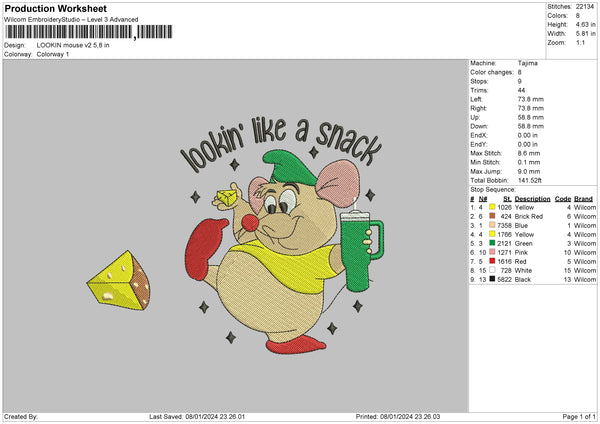Click the 'Brick Red' description text
The image size is (600, 424).
click(x=529, y=216)
